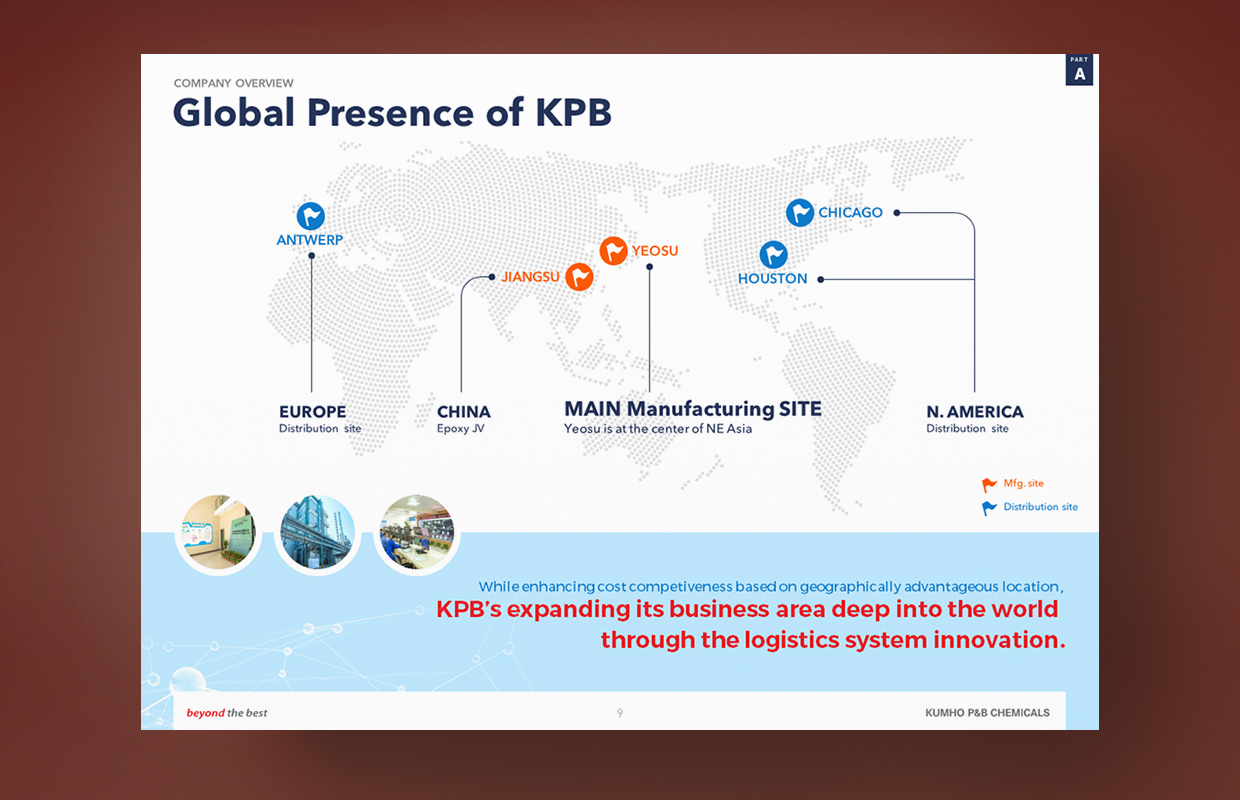Click the KUMHO P&B CHEMICALS footer text
Screen dimensions: 1240x800
tap(988, 713)
